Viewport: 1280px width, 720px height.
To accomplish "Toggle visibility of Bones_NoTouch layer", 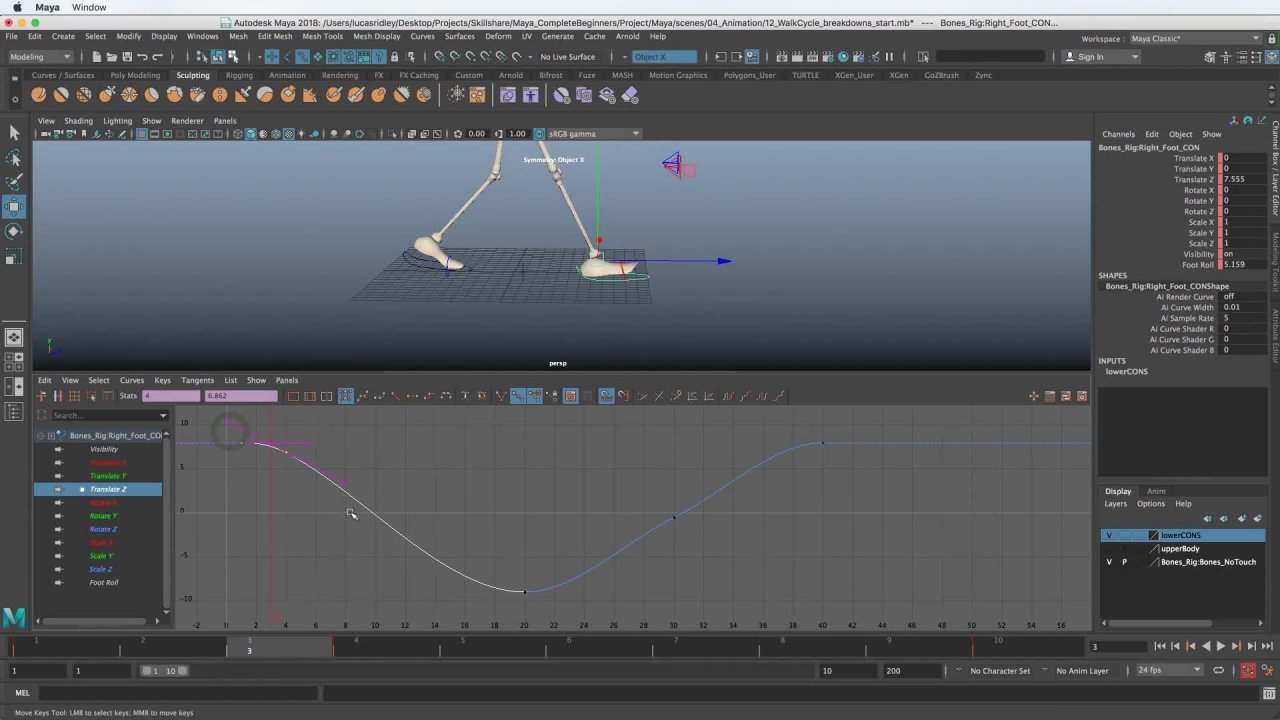I will tap(1108, 562).
